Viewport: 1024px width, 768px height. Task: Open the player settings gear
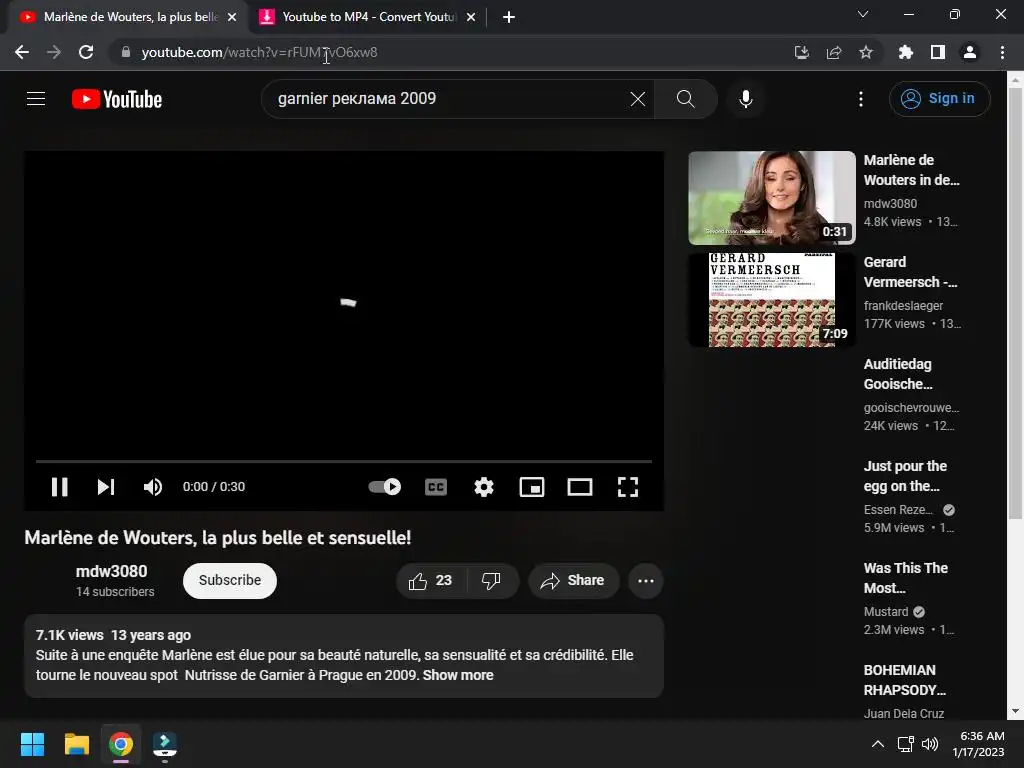pos(484,487)
